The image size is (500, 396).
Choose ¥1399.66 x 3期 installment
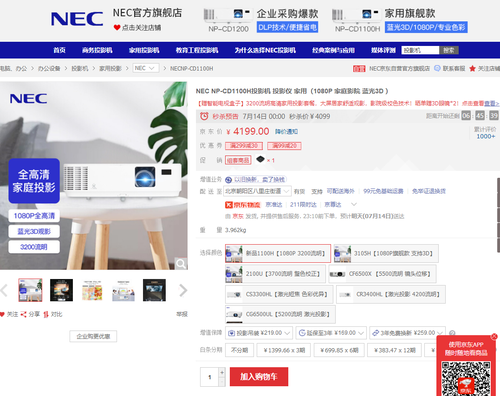point(284,350)
